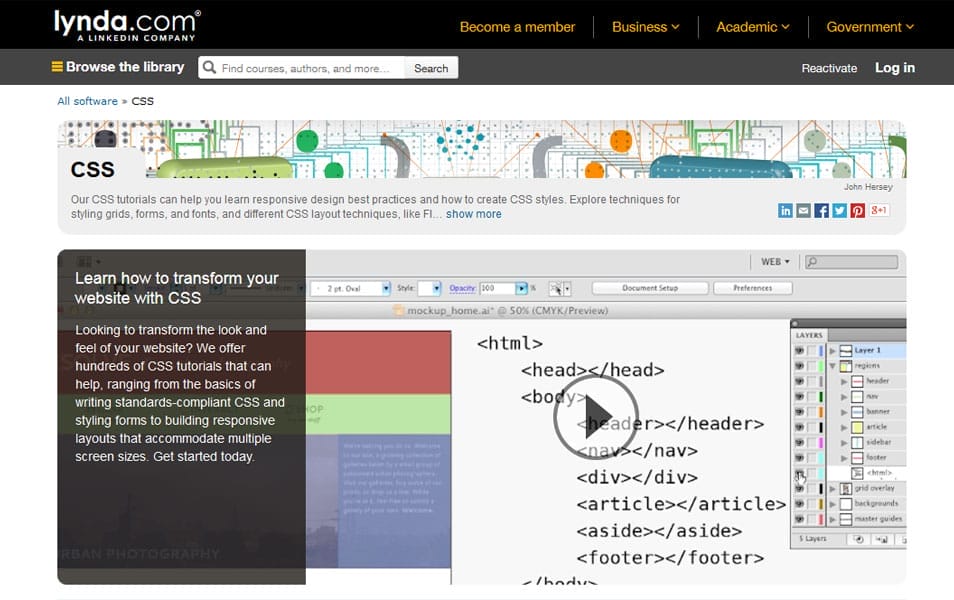Screen dimensions: 954x600
Task: Open the Pinterest sharing icon
Action: coord(857,210)
